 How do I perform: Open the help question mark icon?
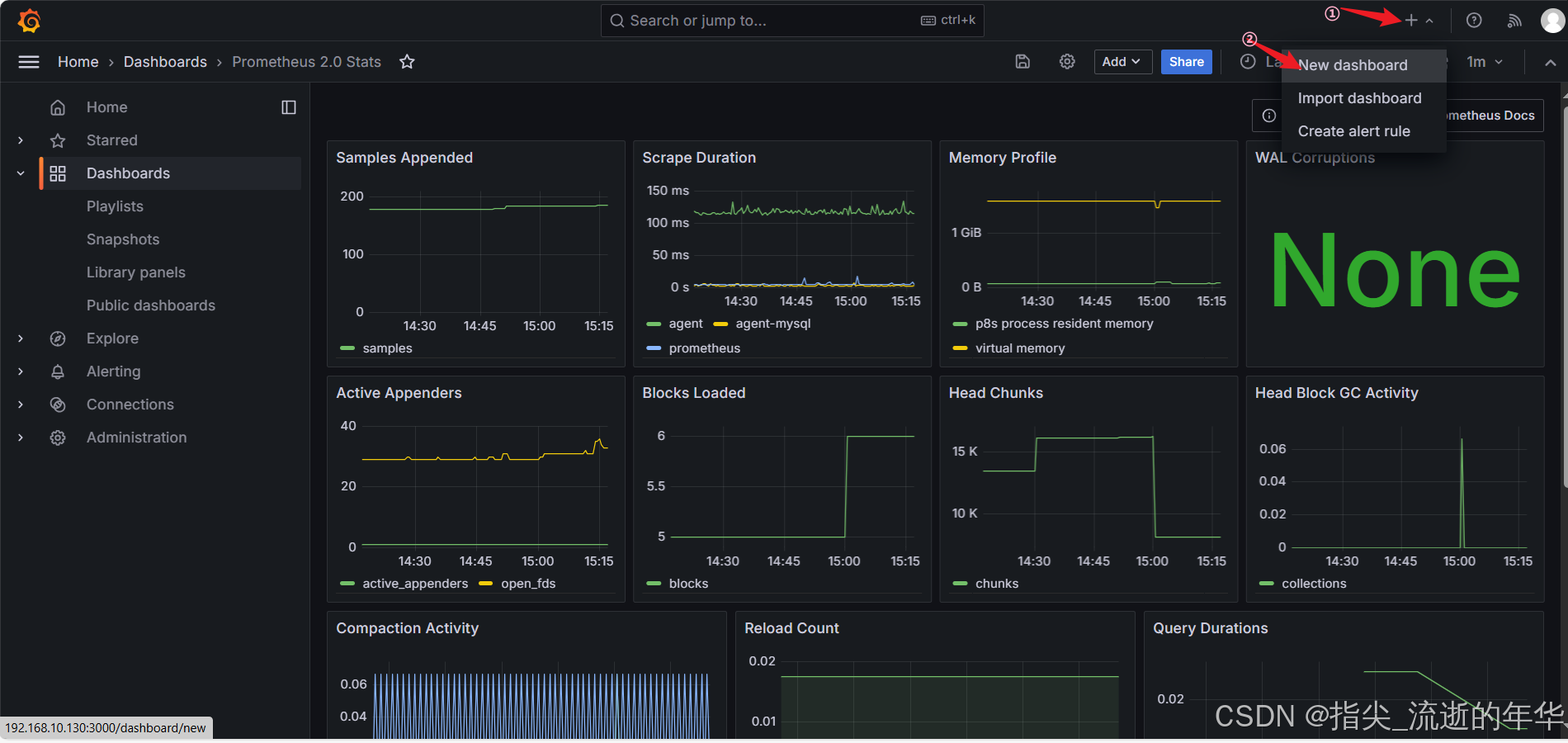(x=1474, y=21)
